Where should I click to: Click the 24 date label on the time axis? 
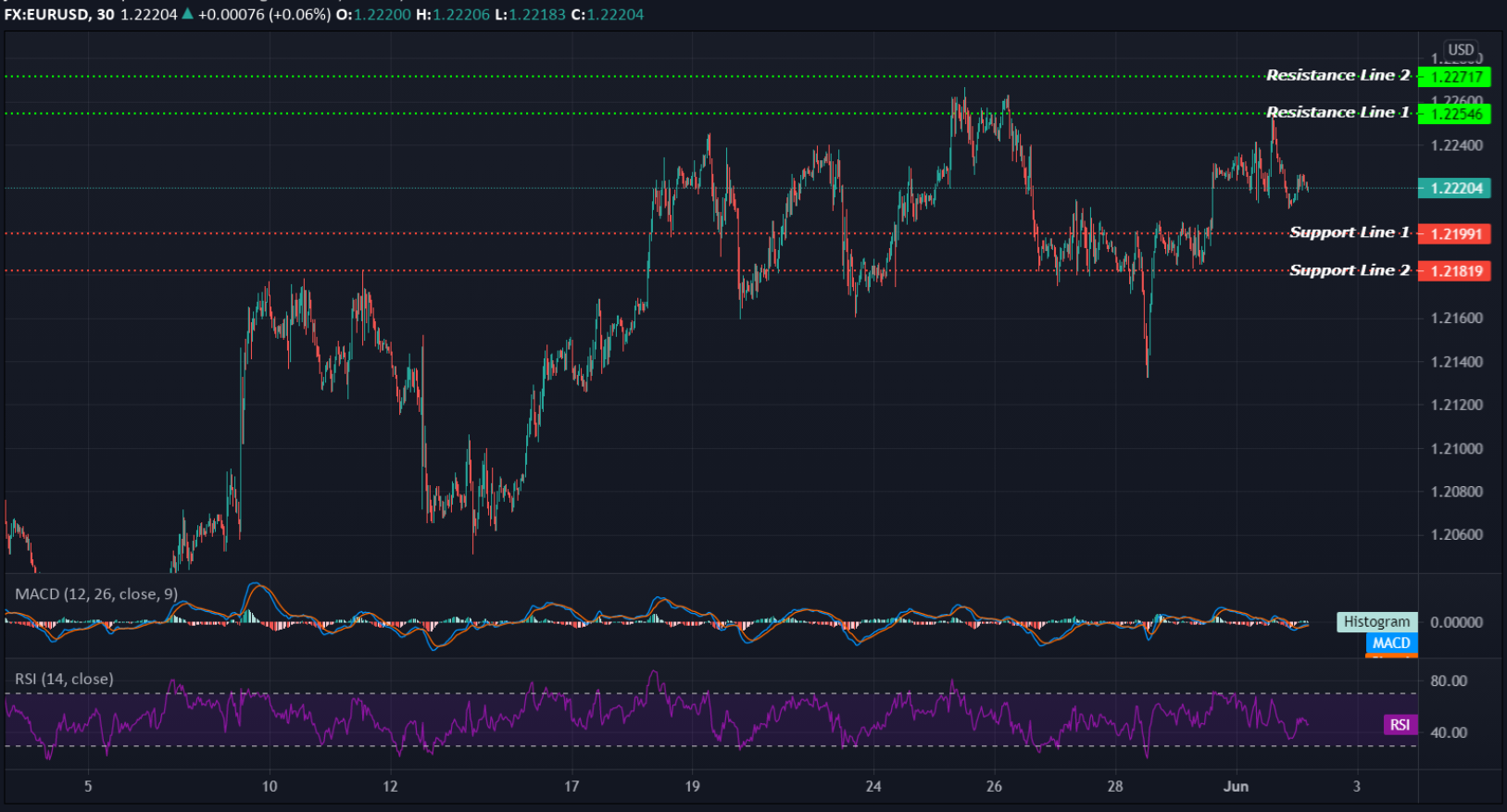873,786
